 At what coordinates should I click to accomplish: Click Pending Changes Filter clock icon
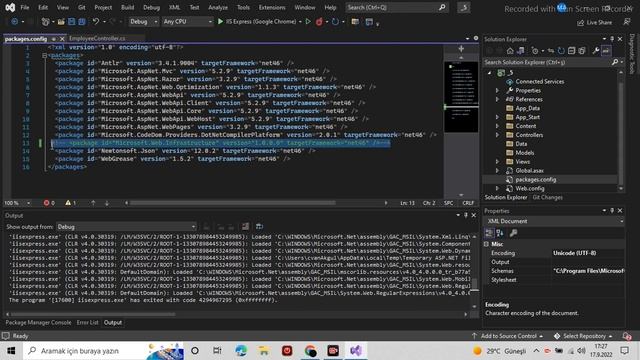pos(535,51)
